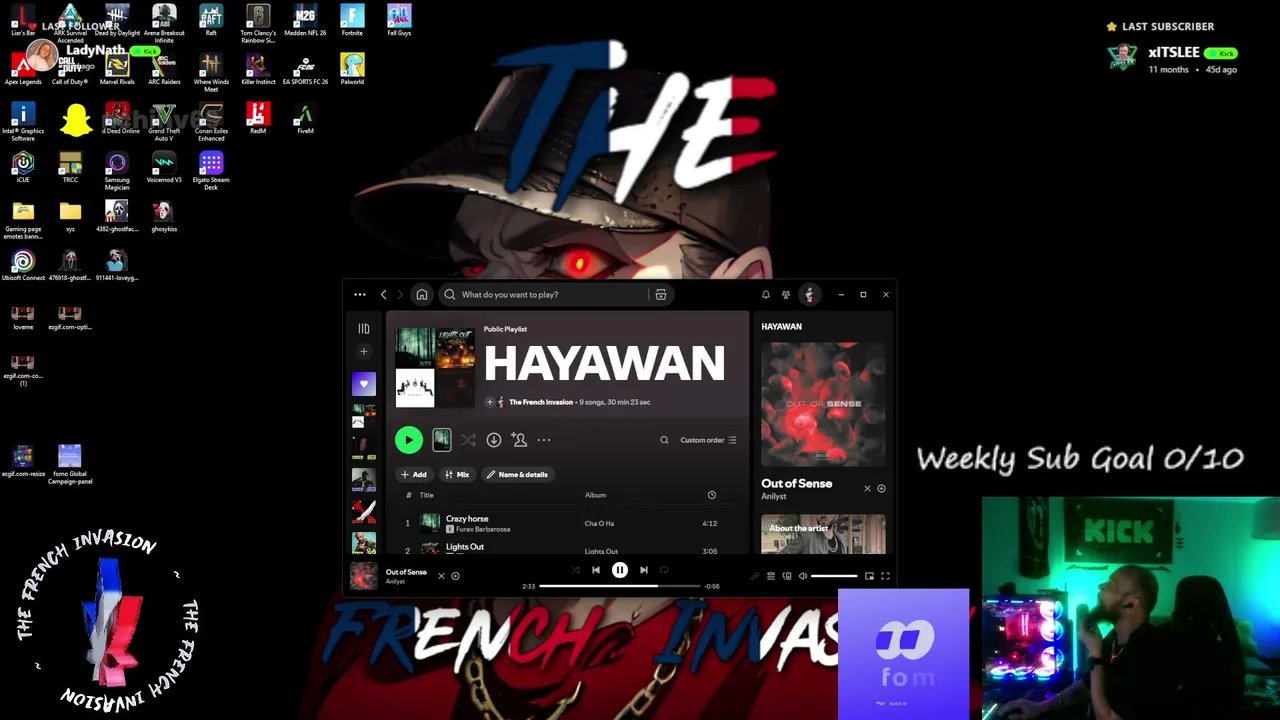Open Liked Songs heart tile in sidebar
Viewport: 1280px width, 720px height.
tap(364, 384)
